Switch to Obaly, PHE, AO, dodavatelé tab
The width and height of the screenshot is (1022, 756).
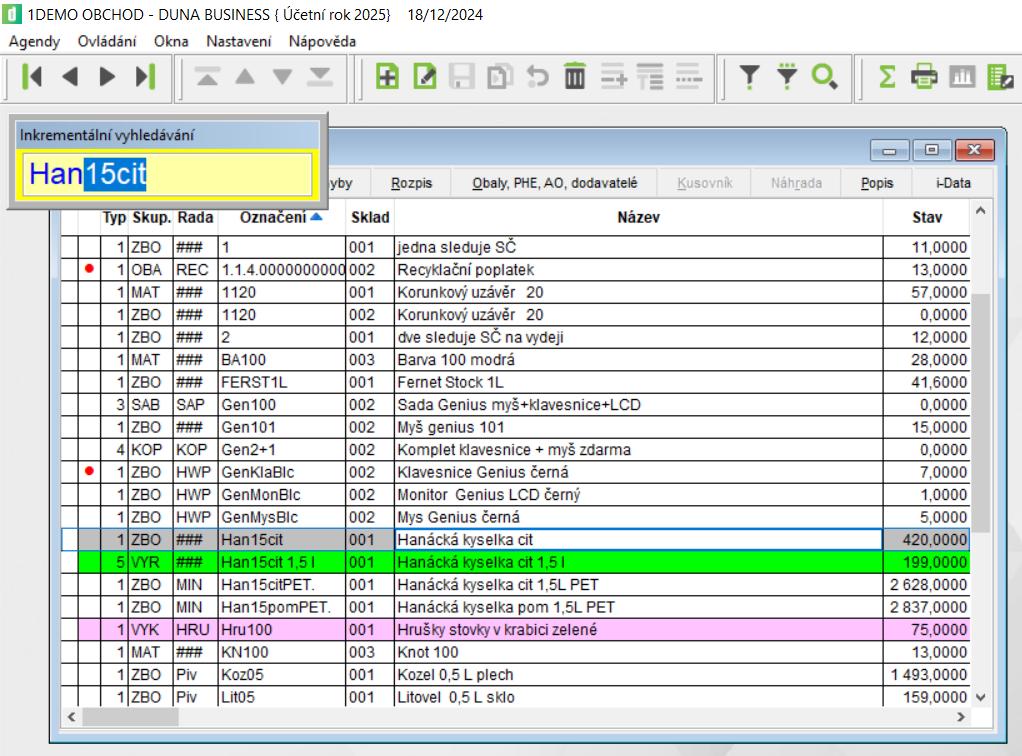tap(555, 183)
